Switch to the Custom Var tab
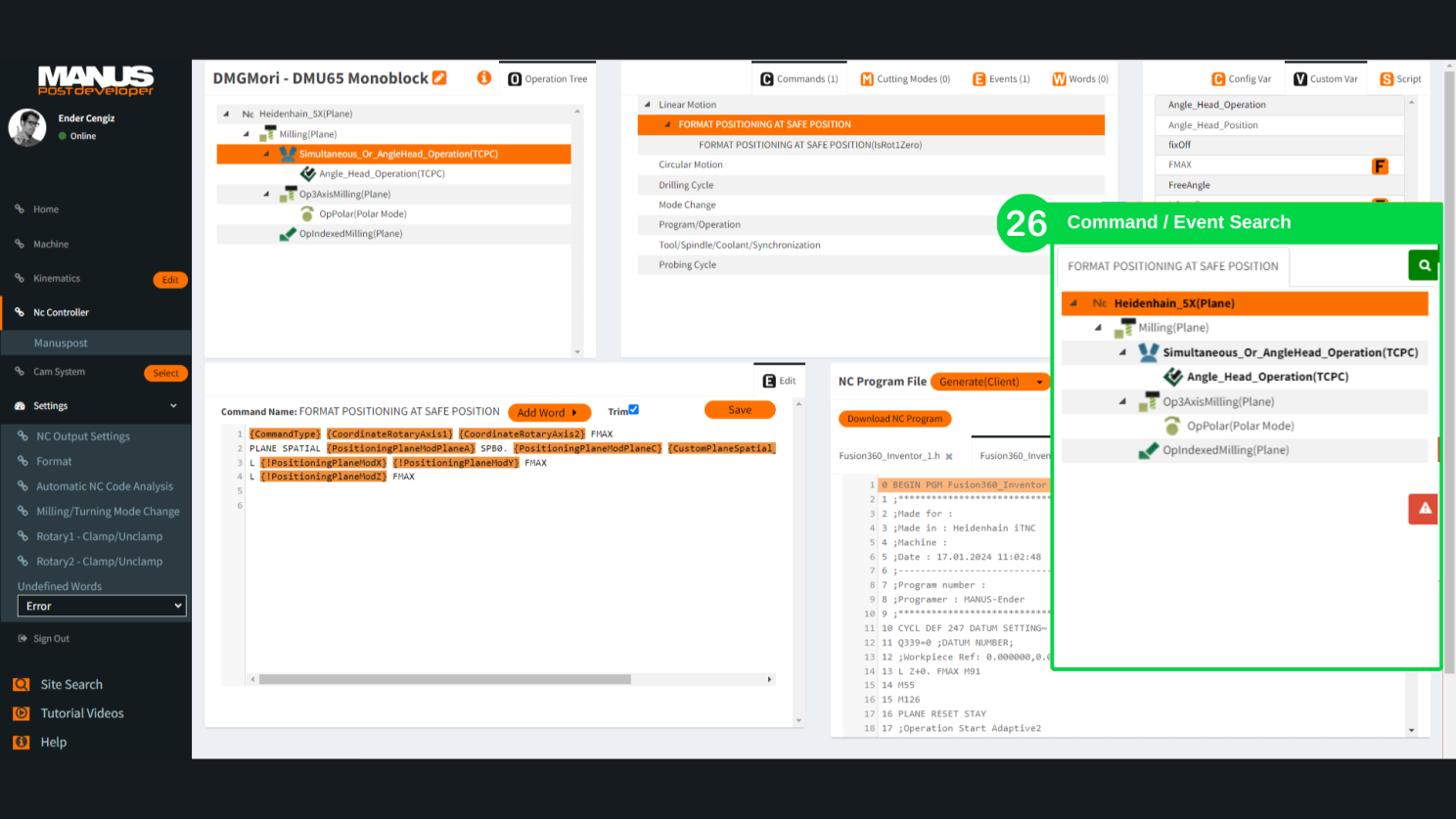The image size is (1456, 819). coord(1325,79)
